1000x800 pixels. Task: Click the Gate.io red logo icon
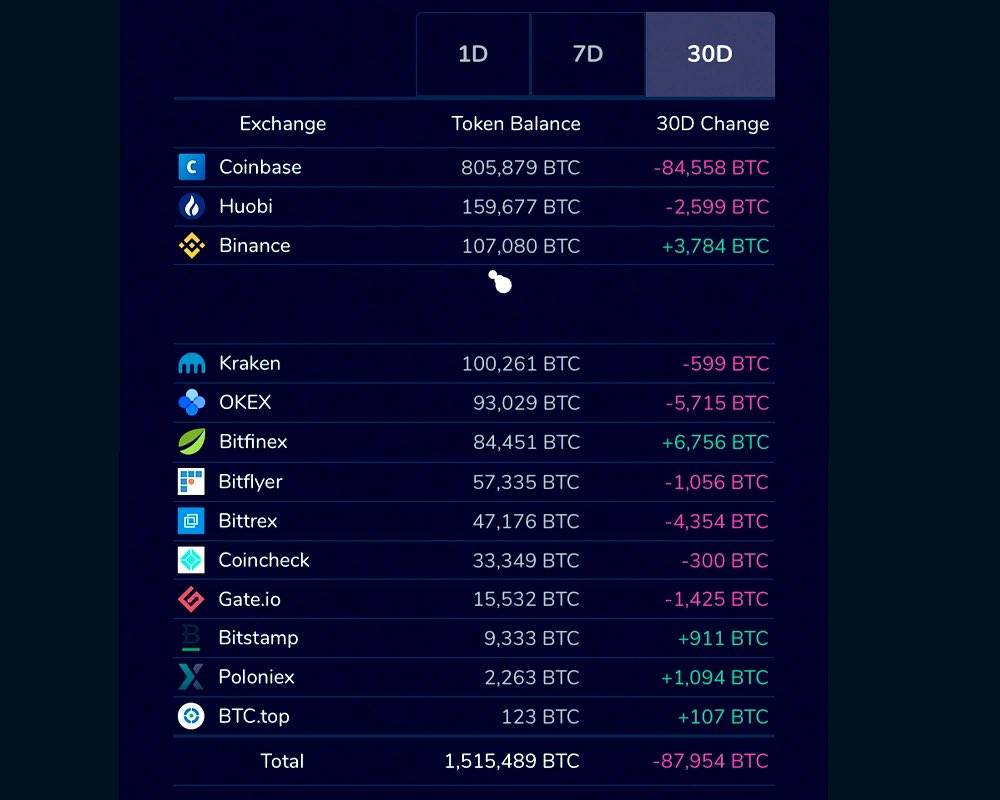tap(191, 599)
